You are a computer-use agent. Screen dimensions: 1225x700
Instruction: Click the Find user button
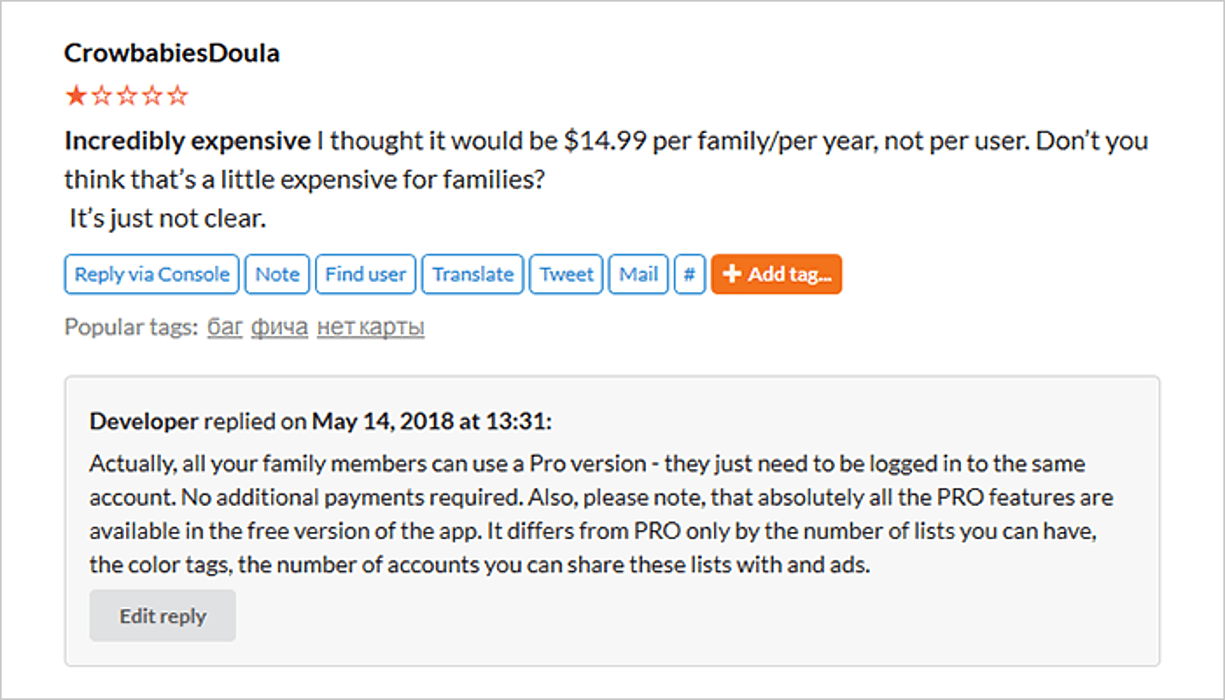365,274
